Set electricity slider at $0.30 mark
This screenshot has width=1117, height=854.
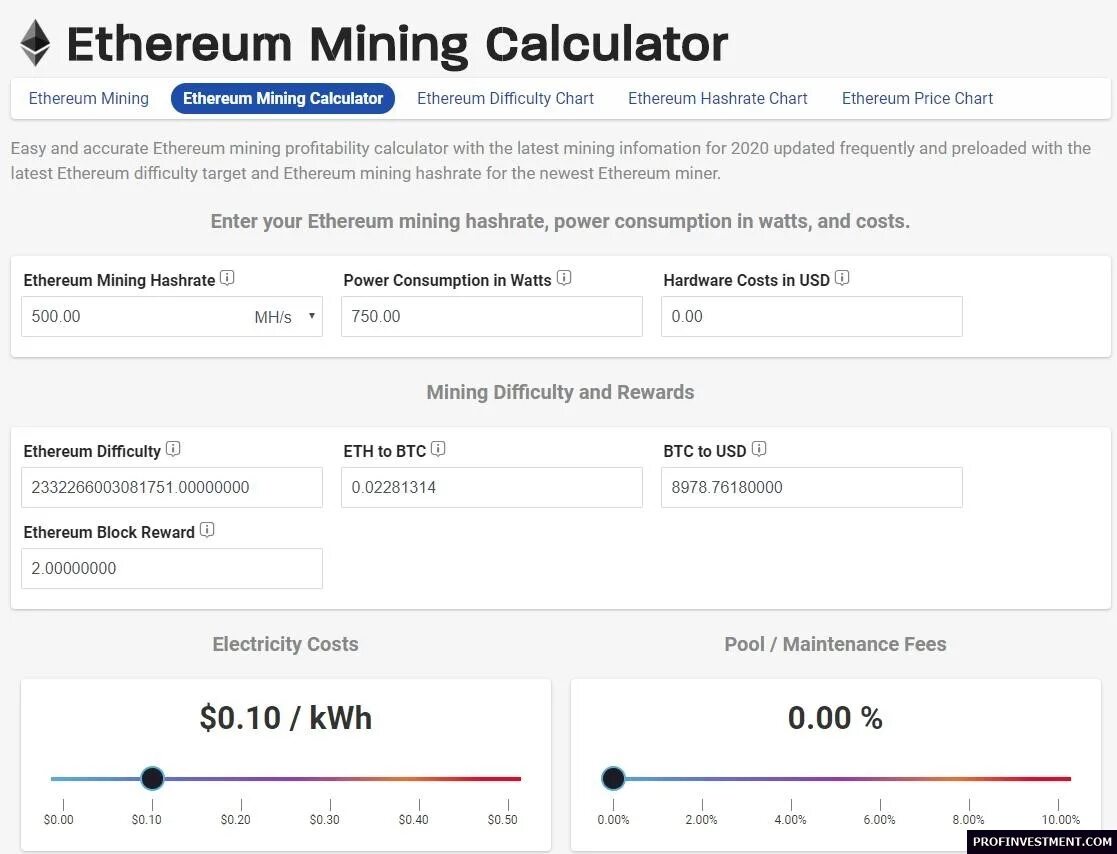pyautogui.click(x=331, y=779)
